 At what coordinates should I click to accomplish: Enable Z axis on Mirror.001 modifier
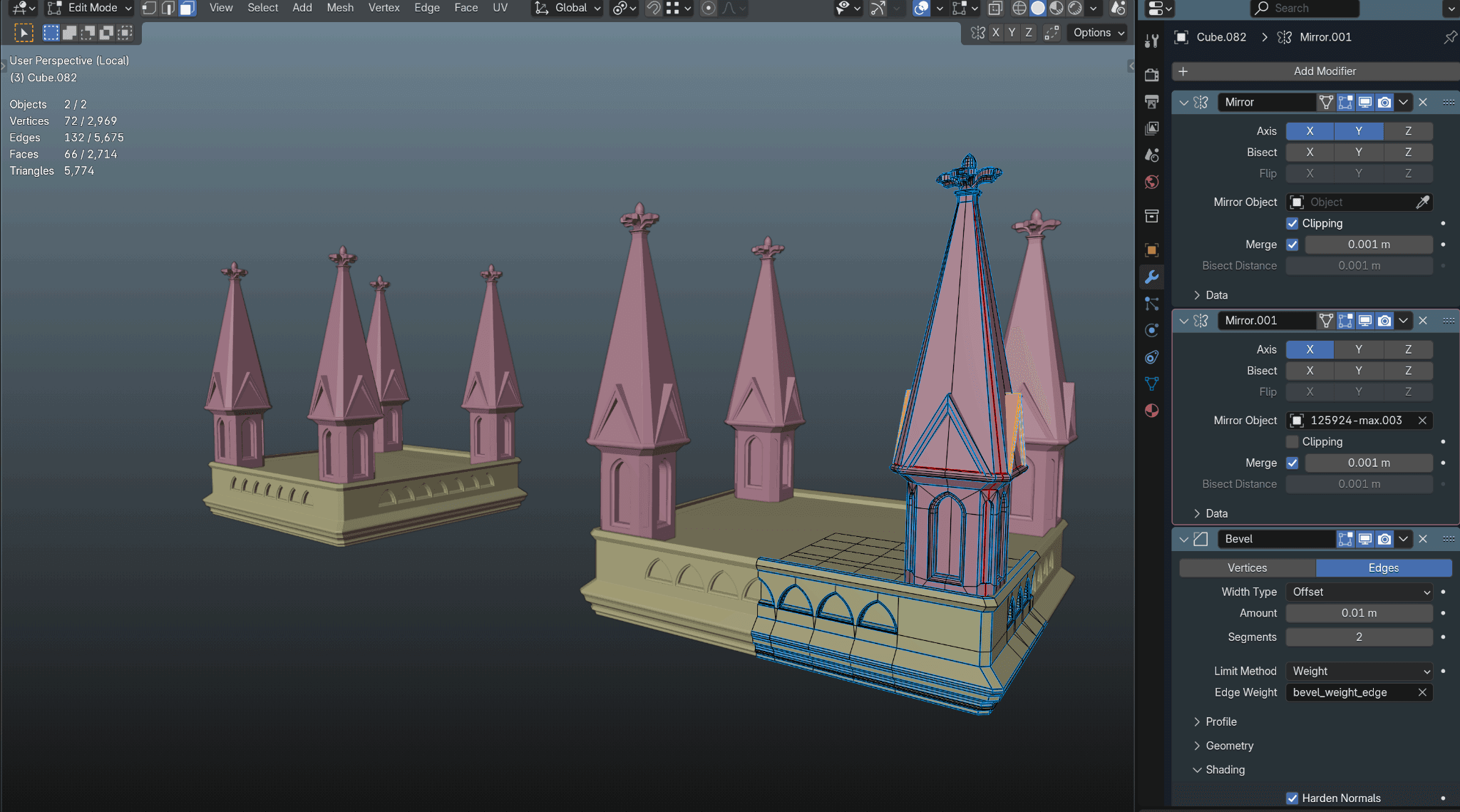(x=1408, y=349)
